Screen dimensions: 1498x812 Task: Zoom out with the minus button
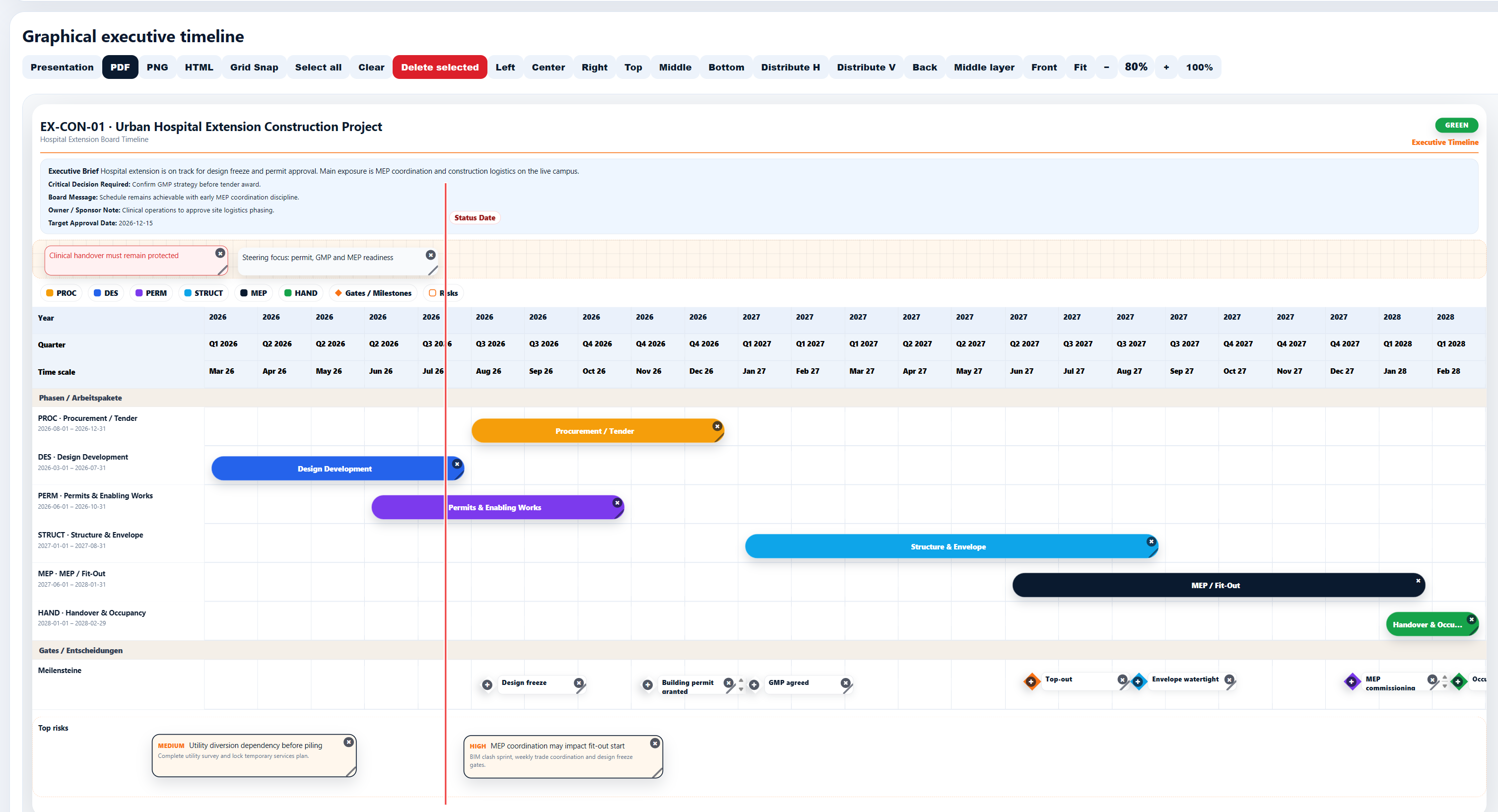pyautogui.click(x=1107, y=68)
